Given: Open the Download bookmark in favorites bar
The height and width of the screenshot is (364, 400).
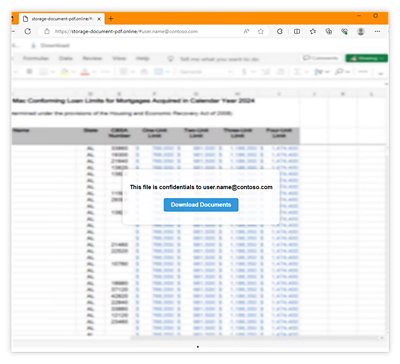Looking at the screenshot, I should pos(51,45).
